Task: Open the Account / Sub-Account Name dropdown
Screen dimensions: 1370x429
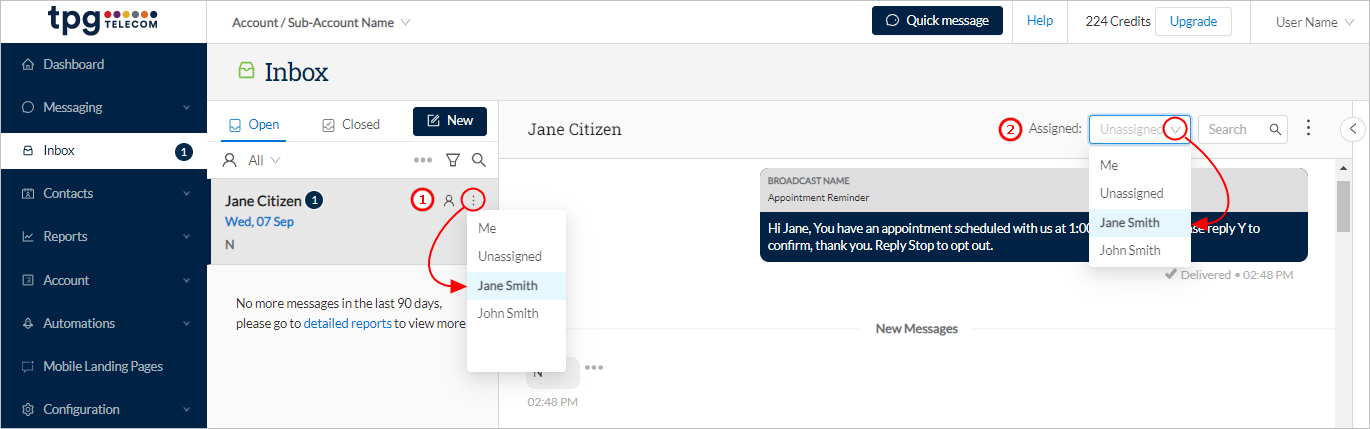Action: (321, 22)
